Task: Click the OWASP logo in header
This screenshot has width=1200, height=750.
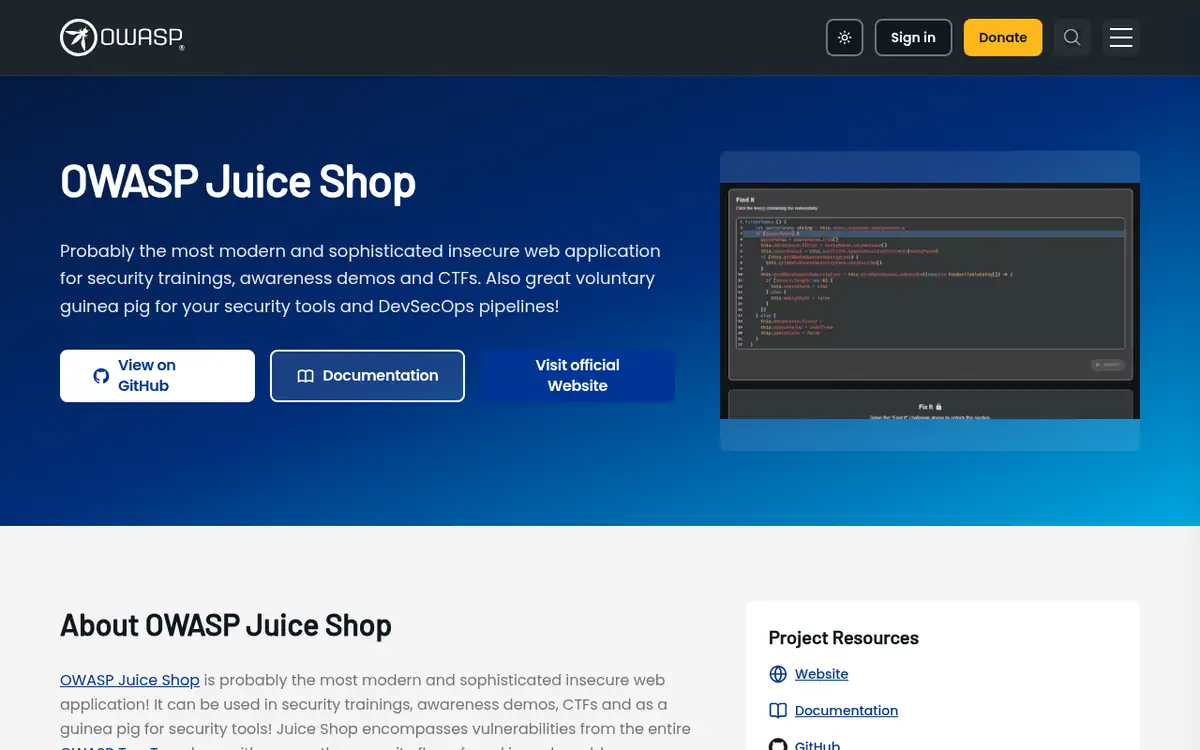Action: (x=122, y=38)
